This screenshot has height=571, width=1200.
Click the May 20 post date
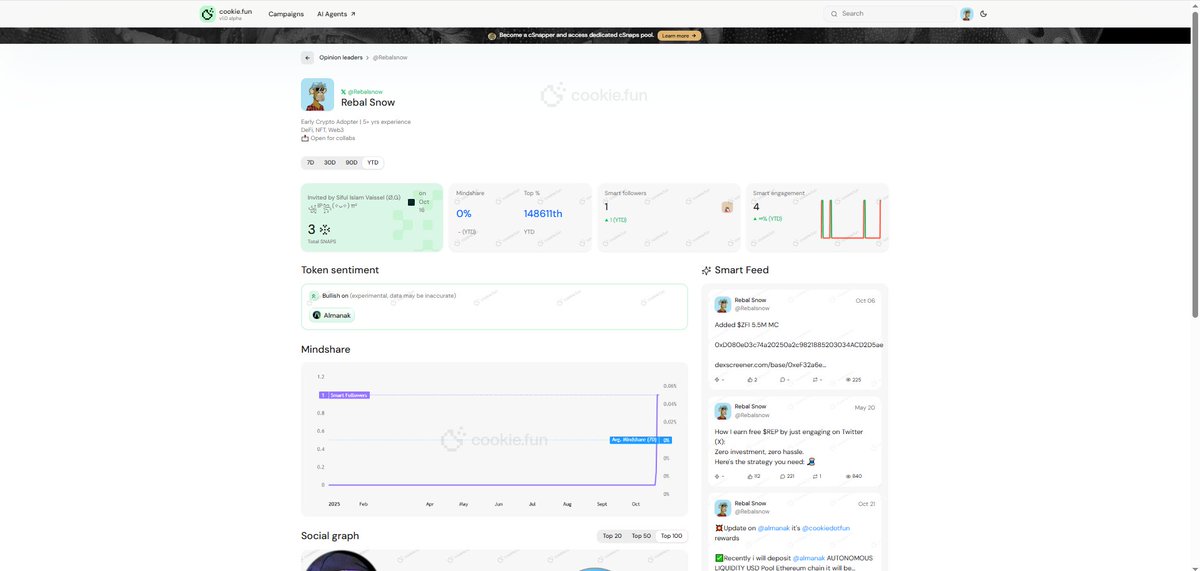[x=865, y=407]
